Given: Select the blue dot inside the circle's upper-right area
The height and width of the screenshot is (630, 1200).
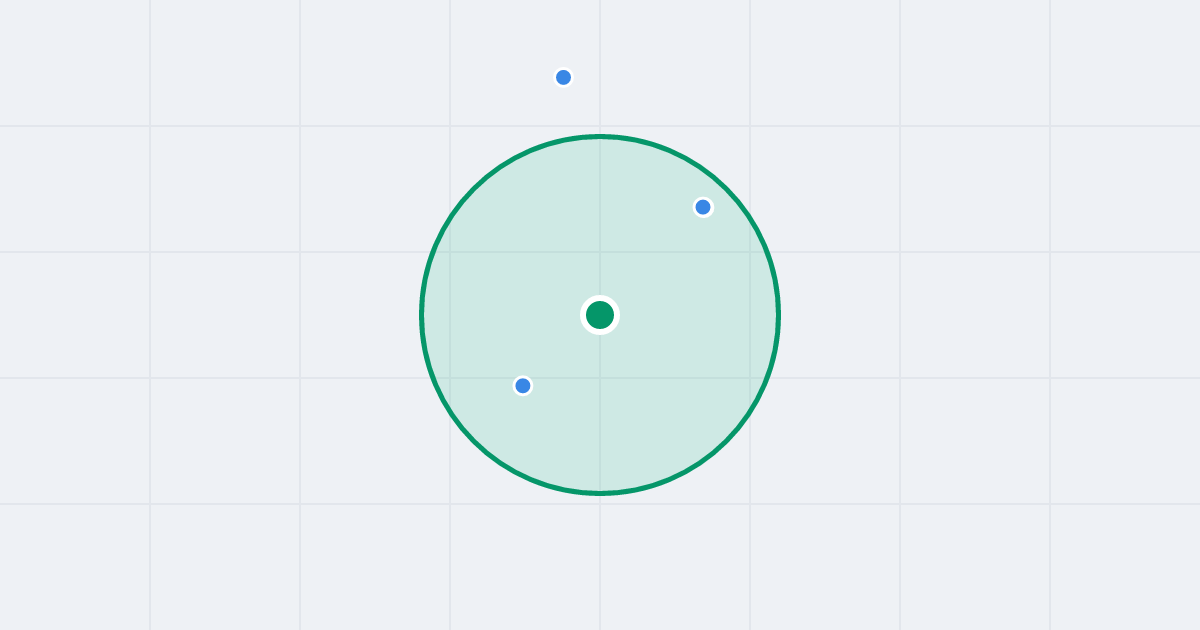Looking at the screenshot, I should click(x=703, y=207).
